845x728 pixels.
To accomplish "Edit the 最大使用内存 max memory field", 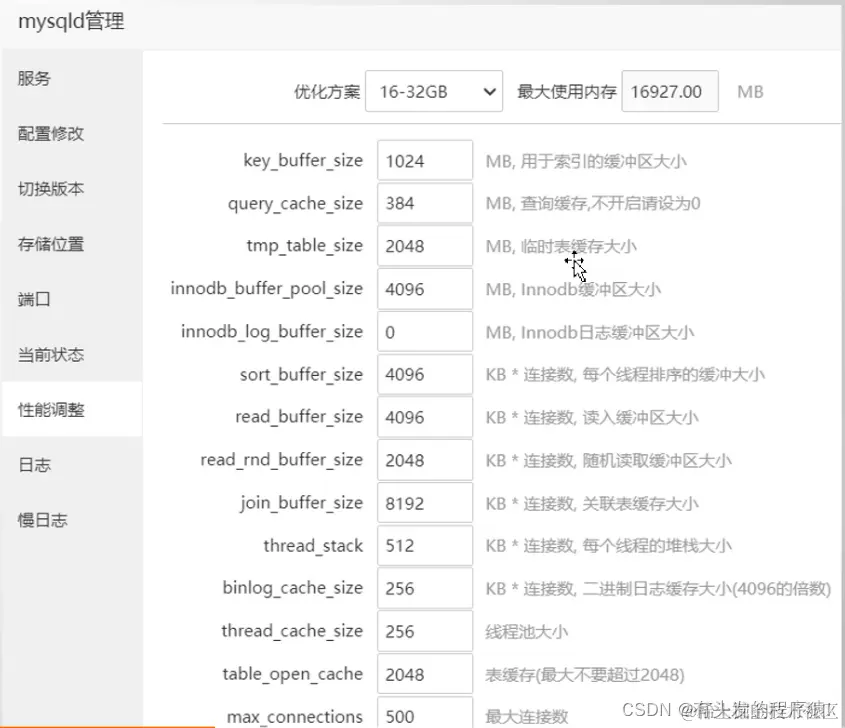I will click(x=670, y=90).
